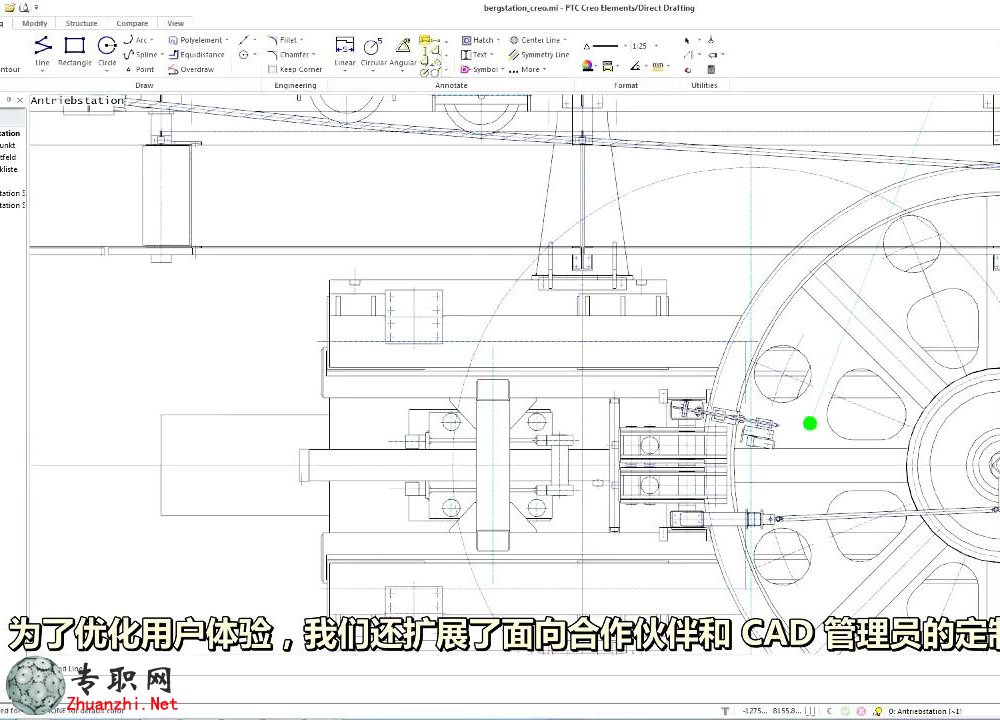
Task: Switch to the Compare ribbon tab
Action: [x=132, y=23]
